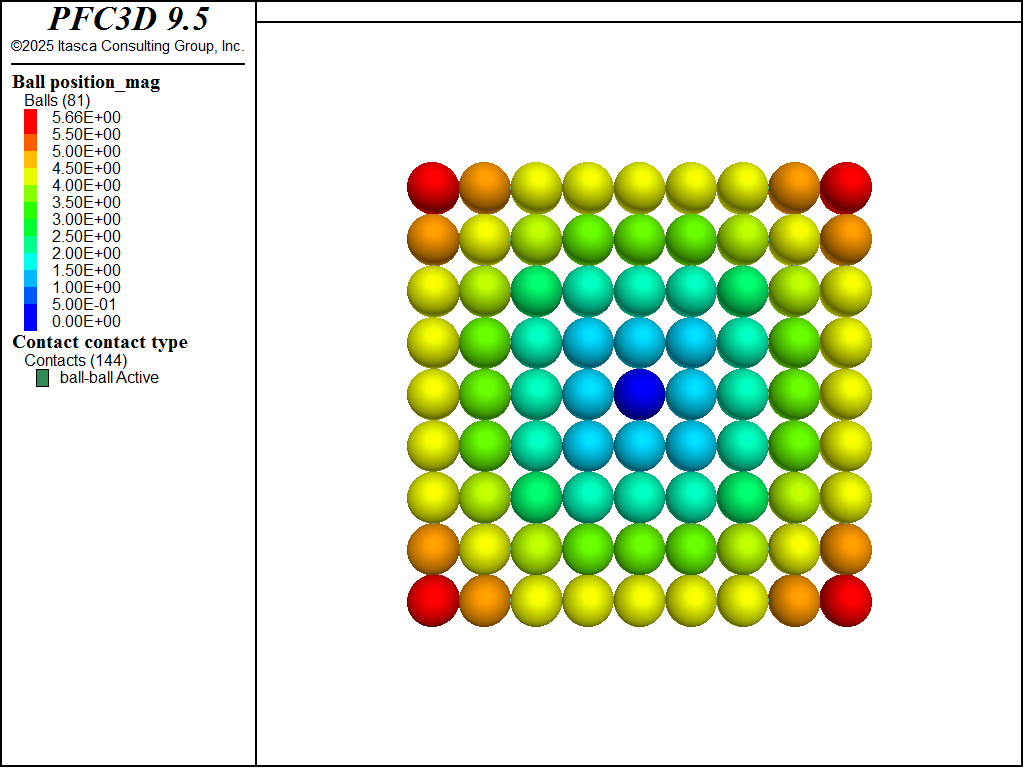Screen dimensions: 1024x768
Task: Pick the red ball at the bottom-right corner
Action: pos(846,601)
